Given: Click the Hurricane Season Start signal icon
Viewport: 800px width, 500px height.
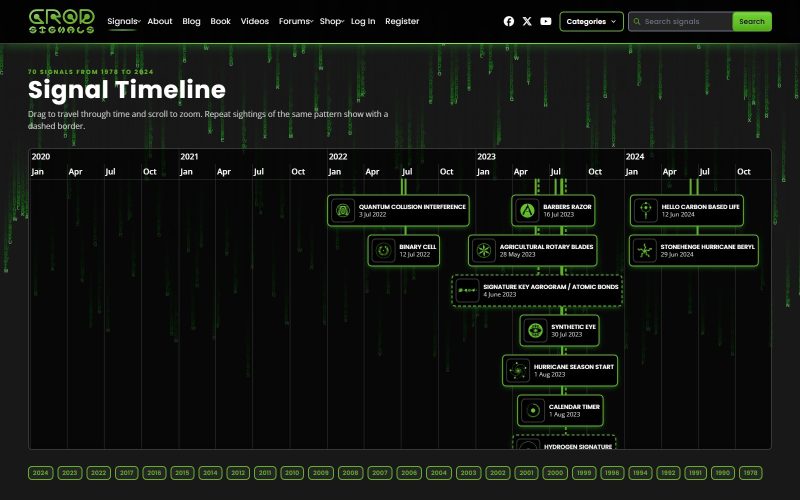Looking at the screenshot, I should pyautogui.click(x=518, y=370).
